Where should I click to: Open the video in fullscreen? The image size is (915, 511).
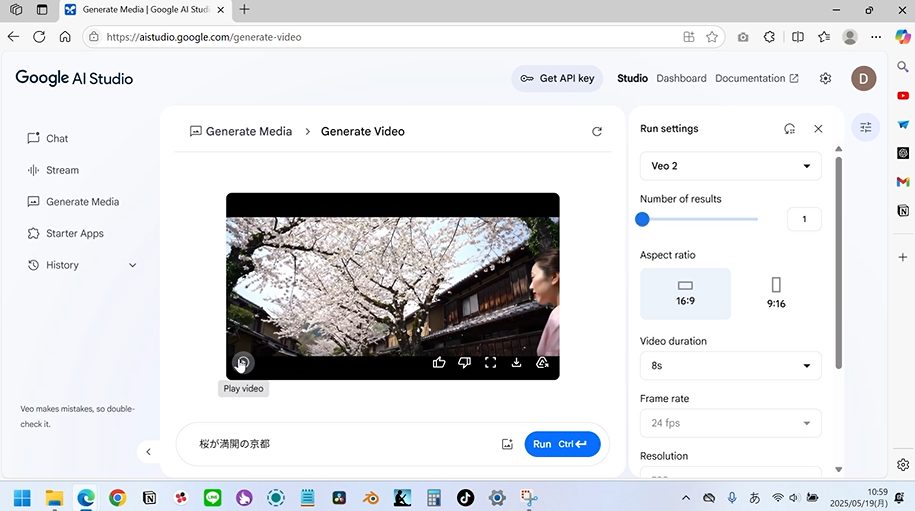(490, 363)
